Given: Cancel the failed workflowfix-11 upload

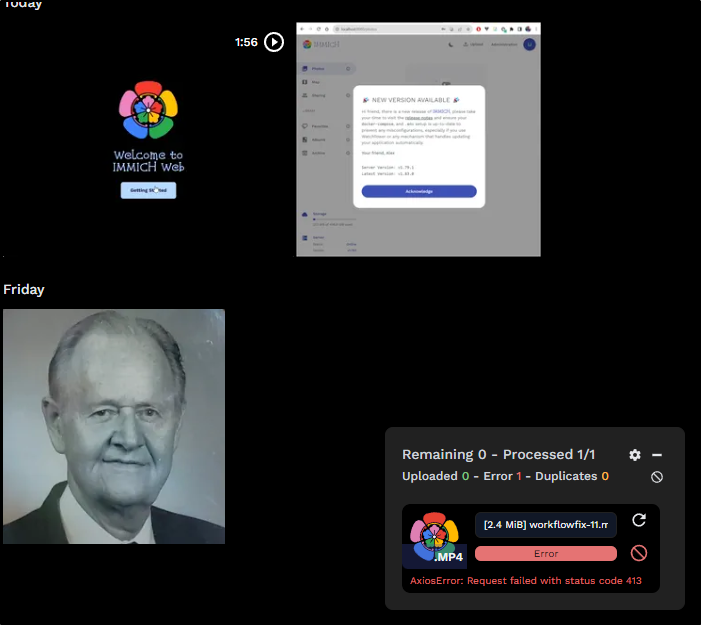Looking at the screenshot, I should pos(639,553).
